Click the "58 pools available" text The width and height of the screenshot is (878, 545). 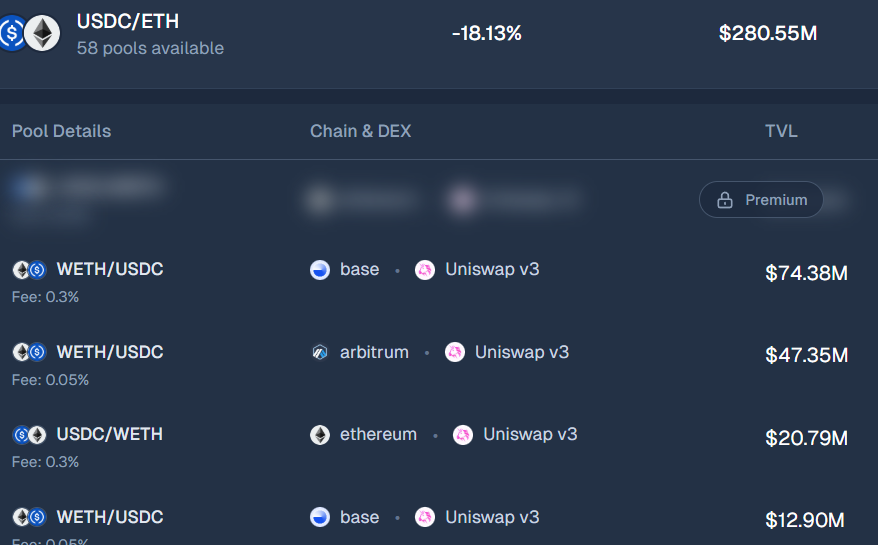(x=150, y=48)
